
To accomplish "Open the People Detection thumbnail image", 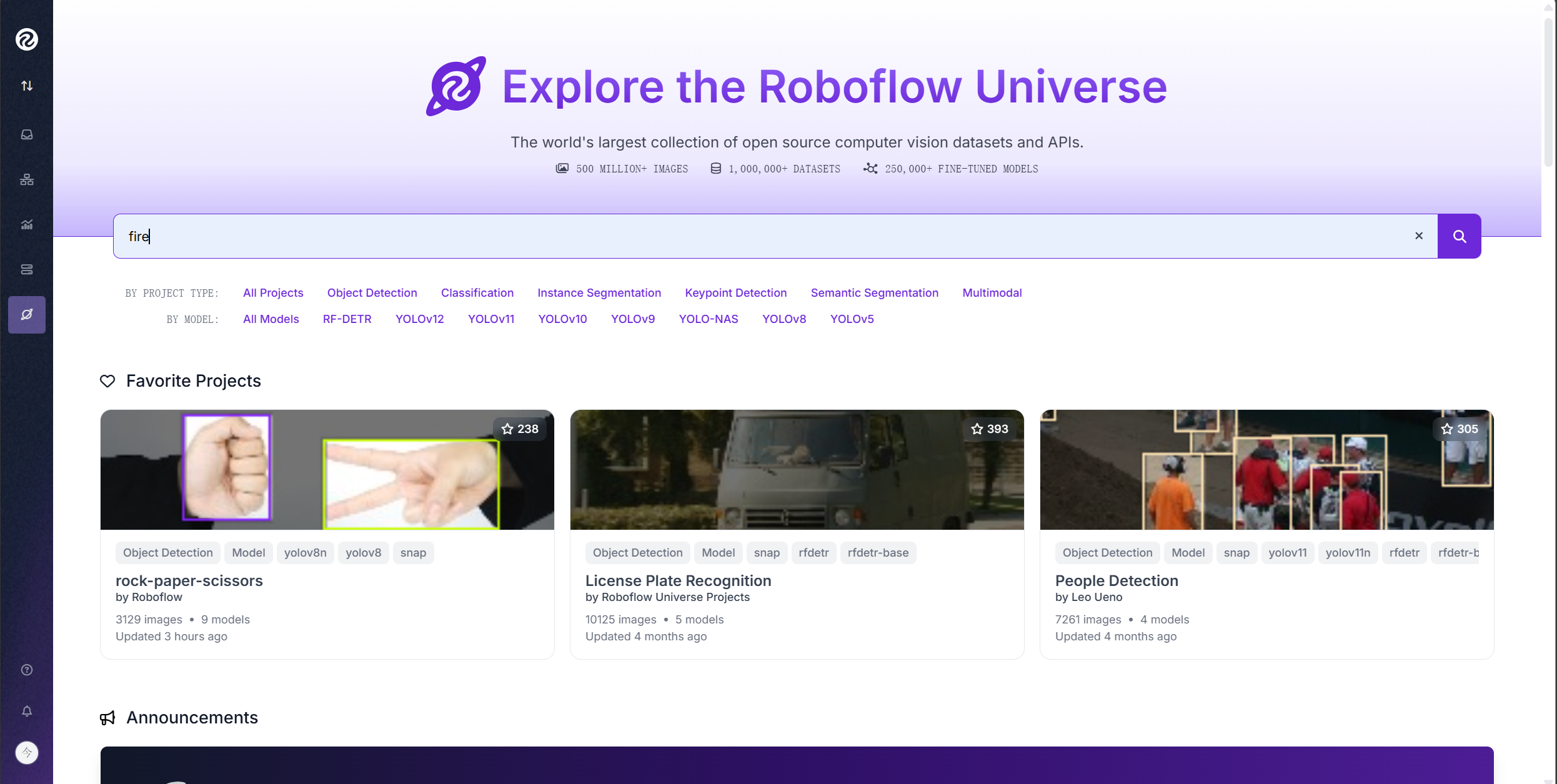I will [1267, 470].
